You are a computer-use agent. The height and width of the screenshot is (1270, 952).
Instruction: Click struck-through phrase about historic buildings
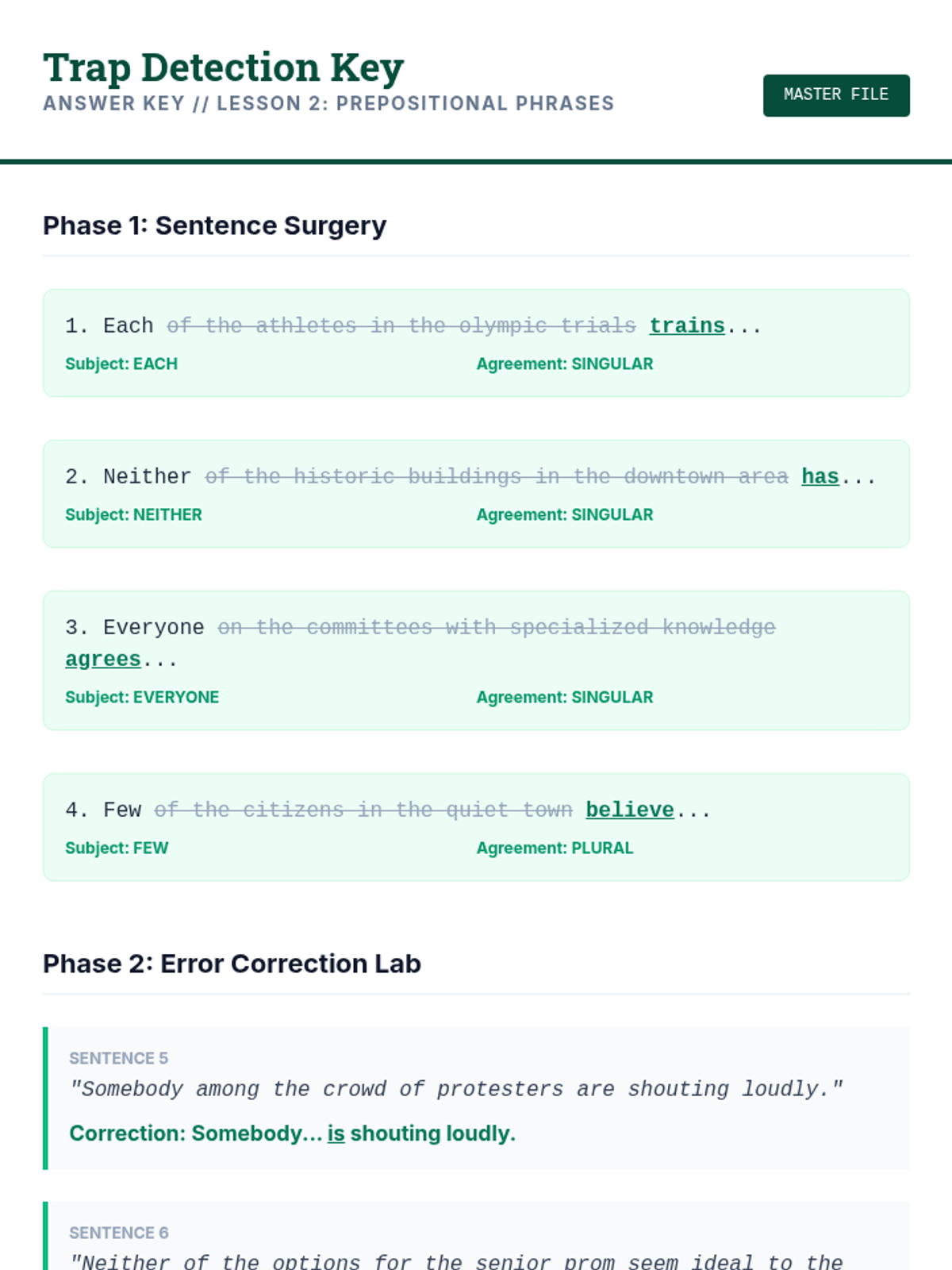click(496, 477)
